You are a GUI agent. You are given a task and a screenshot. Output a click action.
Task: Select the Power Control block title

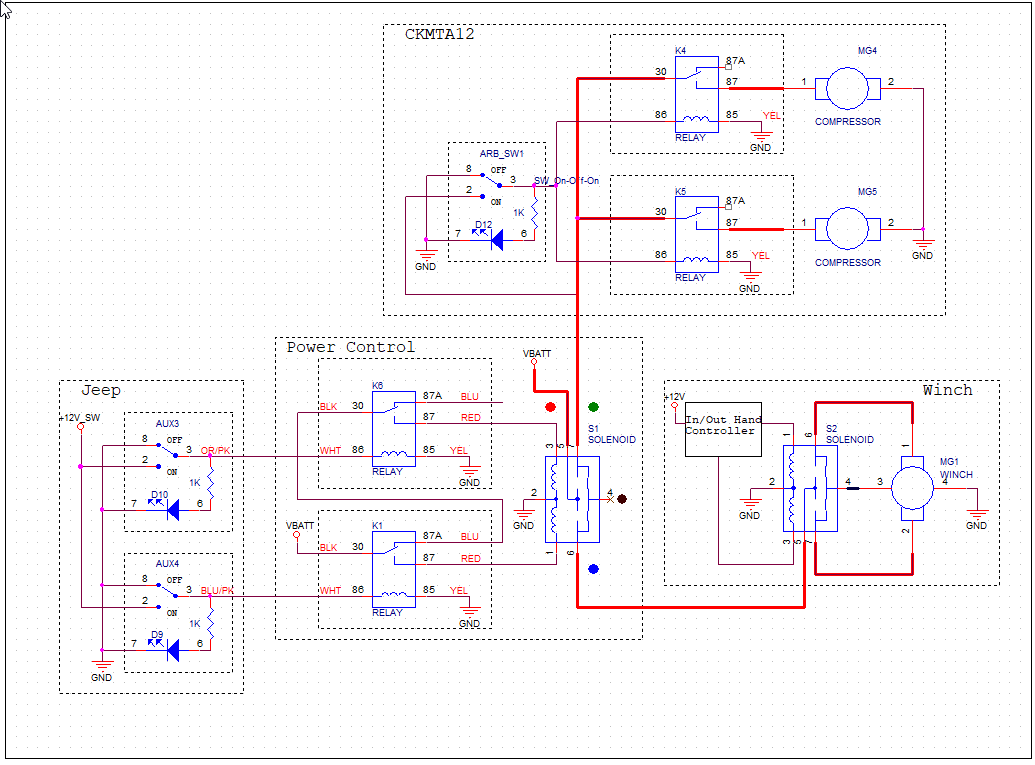coord(351,347)
